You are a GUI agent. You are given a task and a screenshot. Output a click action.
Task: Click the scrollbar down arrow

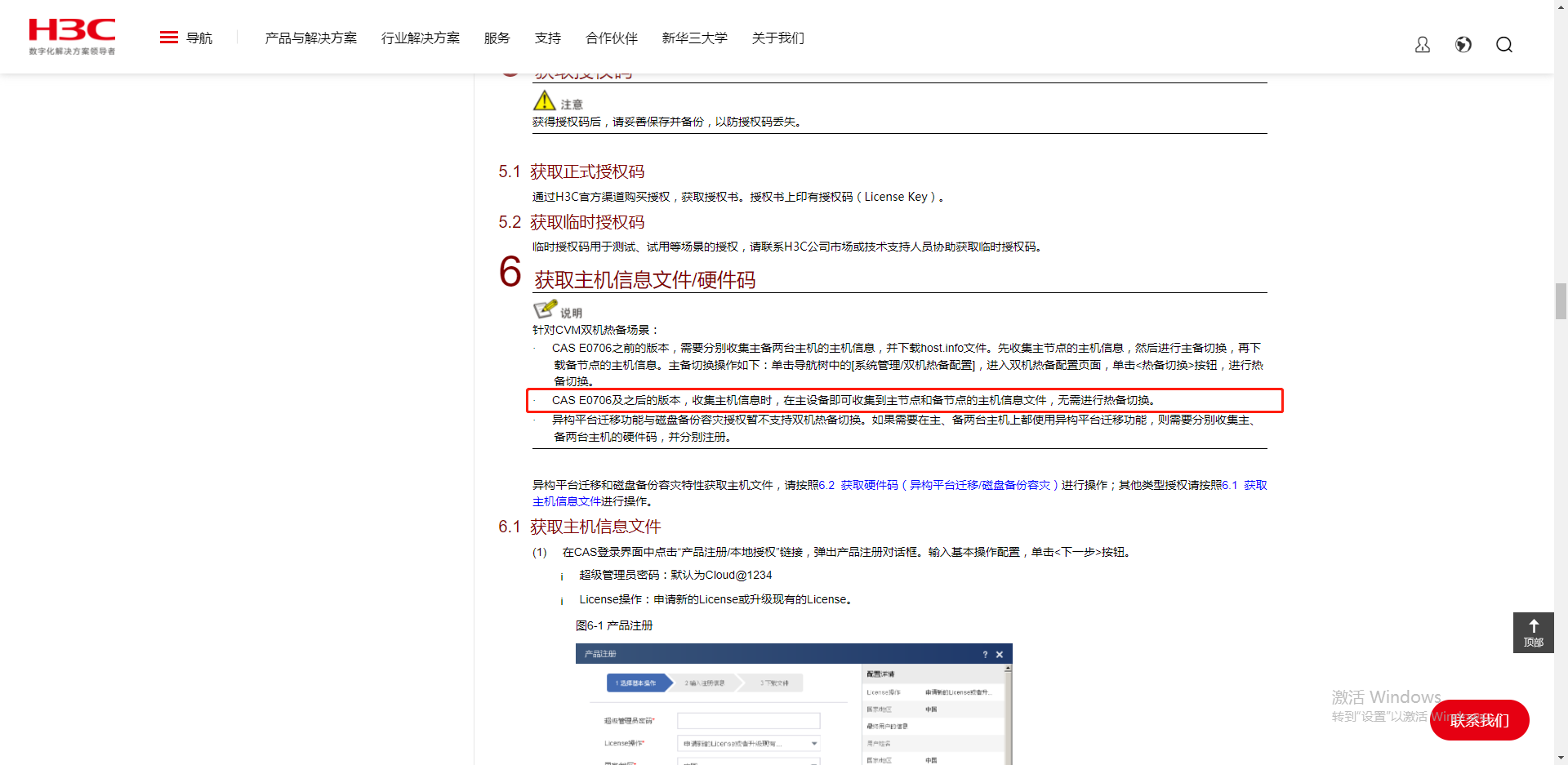click(1561, 758)
